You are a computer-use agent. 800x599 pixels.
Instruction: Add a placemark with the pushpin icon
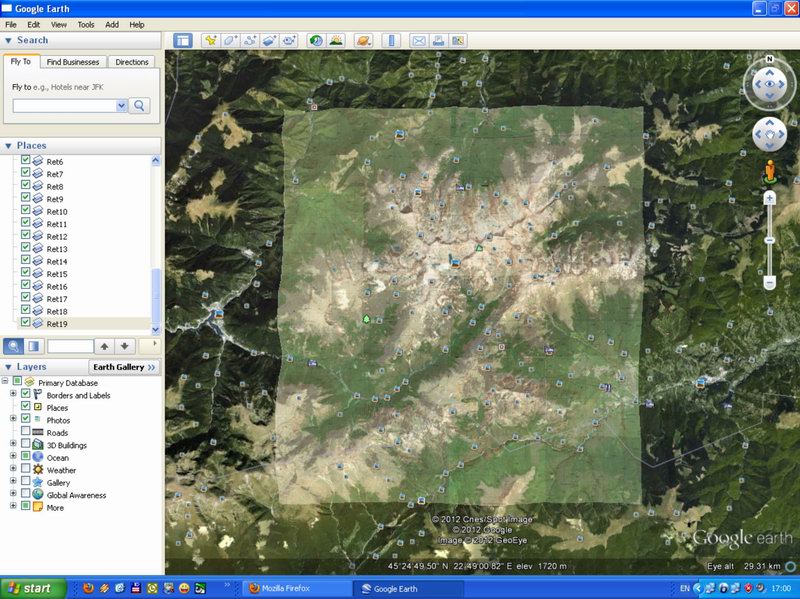(210, 40)
